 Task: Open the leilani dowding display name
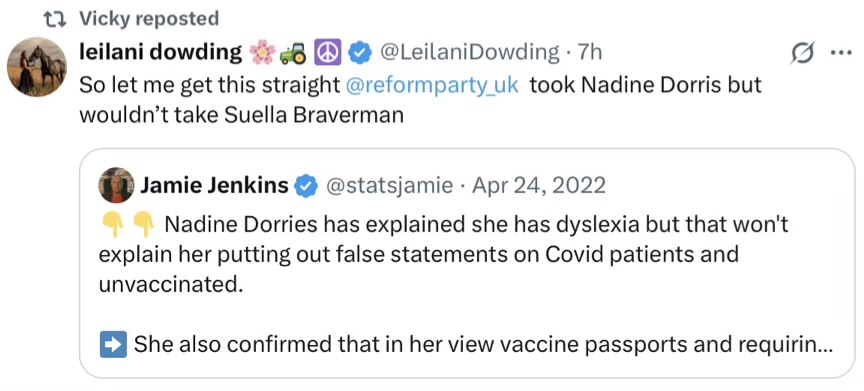161,53
